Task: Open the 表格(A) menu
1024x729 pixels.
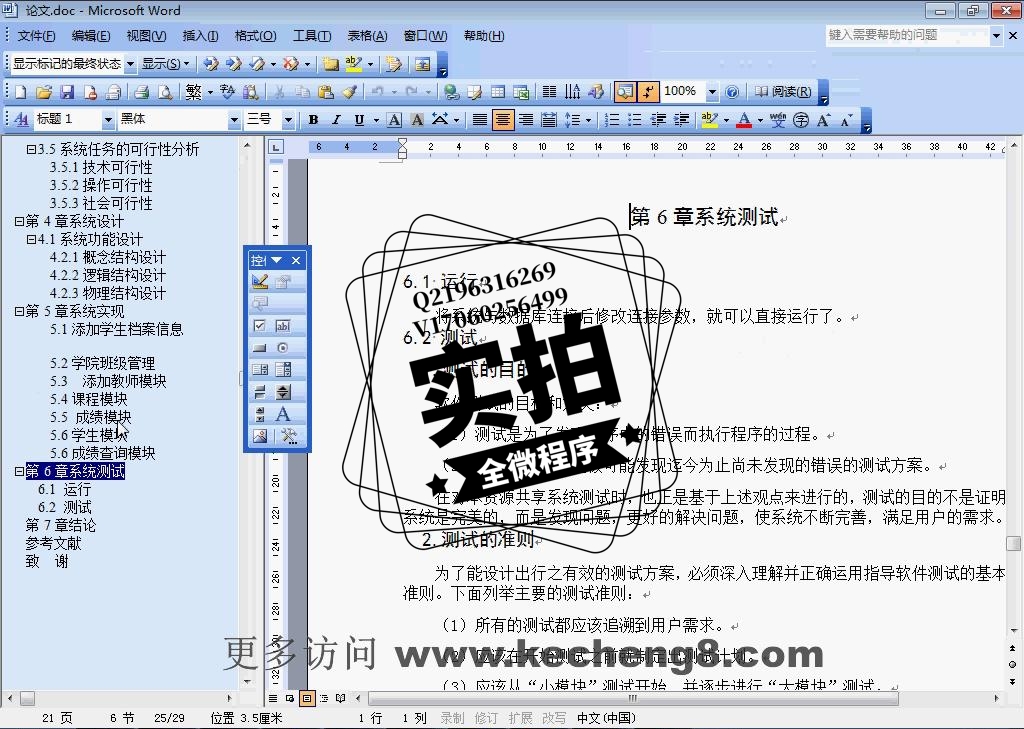Action: coord(367,36)
